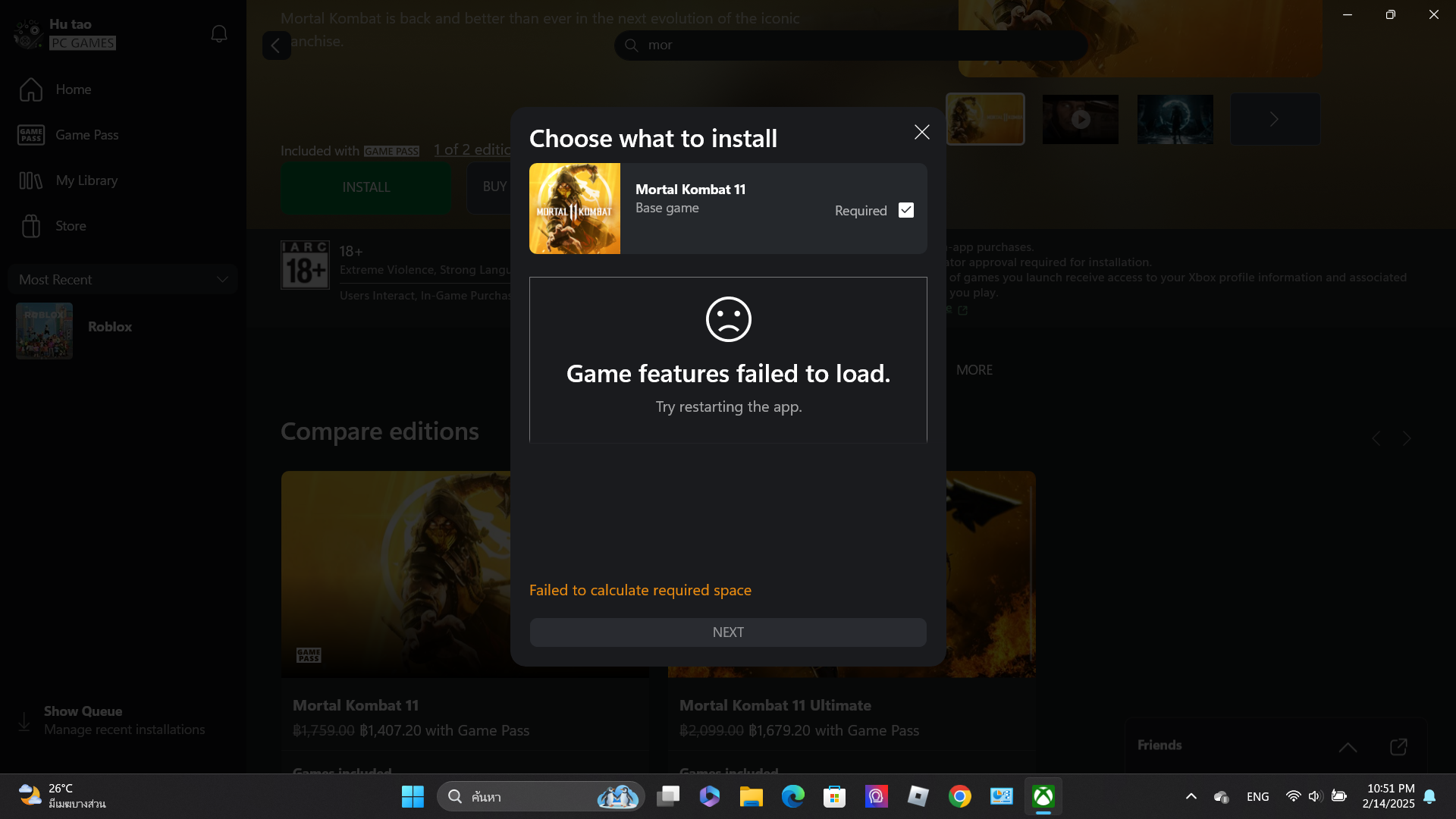The height and width of the screenshot is (819, 1456).
Task: Open the Windows Start menu
Action: [x=413, y=797]
